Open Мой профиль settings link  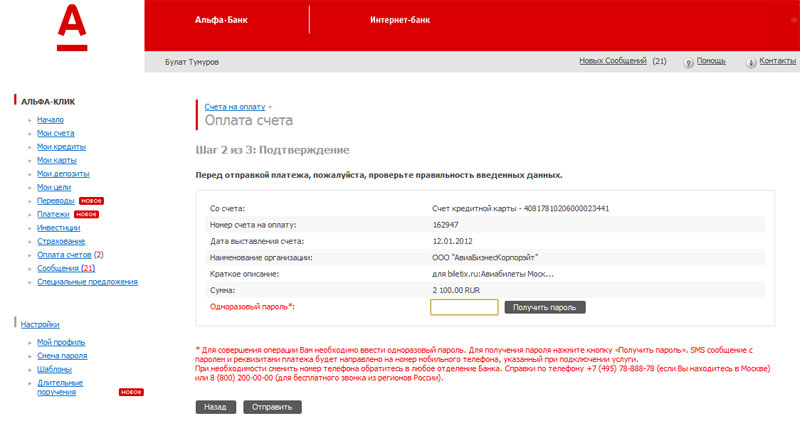click(x=61, y=342)
